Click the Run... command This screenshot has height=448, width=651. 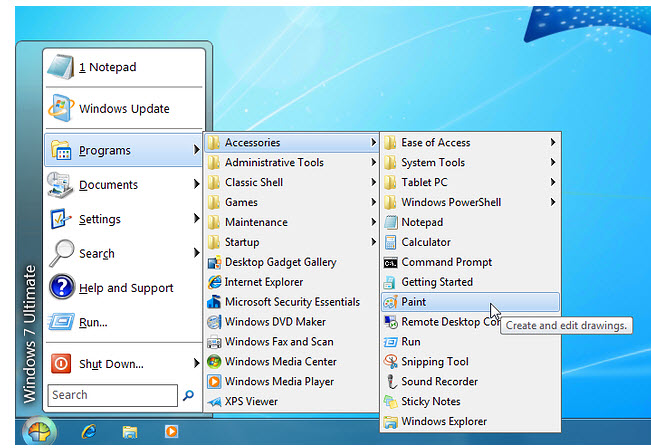pos(92,322)
